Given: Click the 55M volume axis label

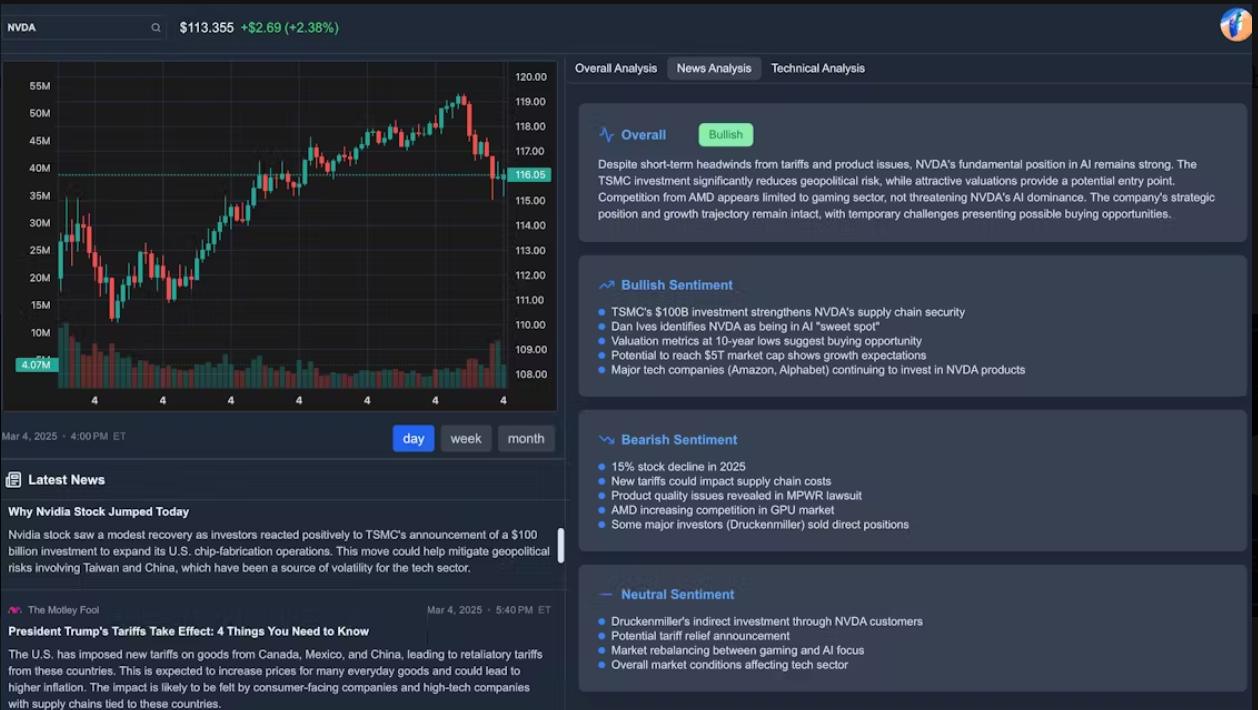Looking at the screenshot, I should click(40, 86).
